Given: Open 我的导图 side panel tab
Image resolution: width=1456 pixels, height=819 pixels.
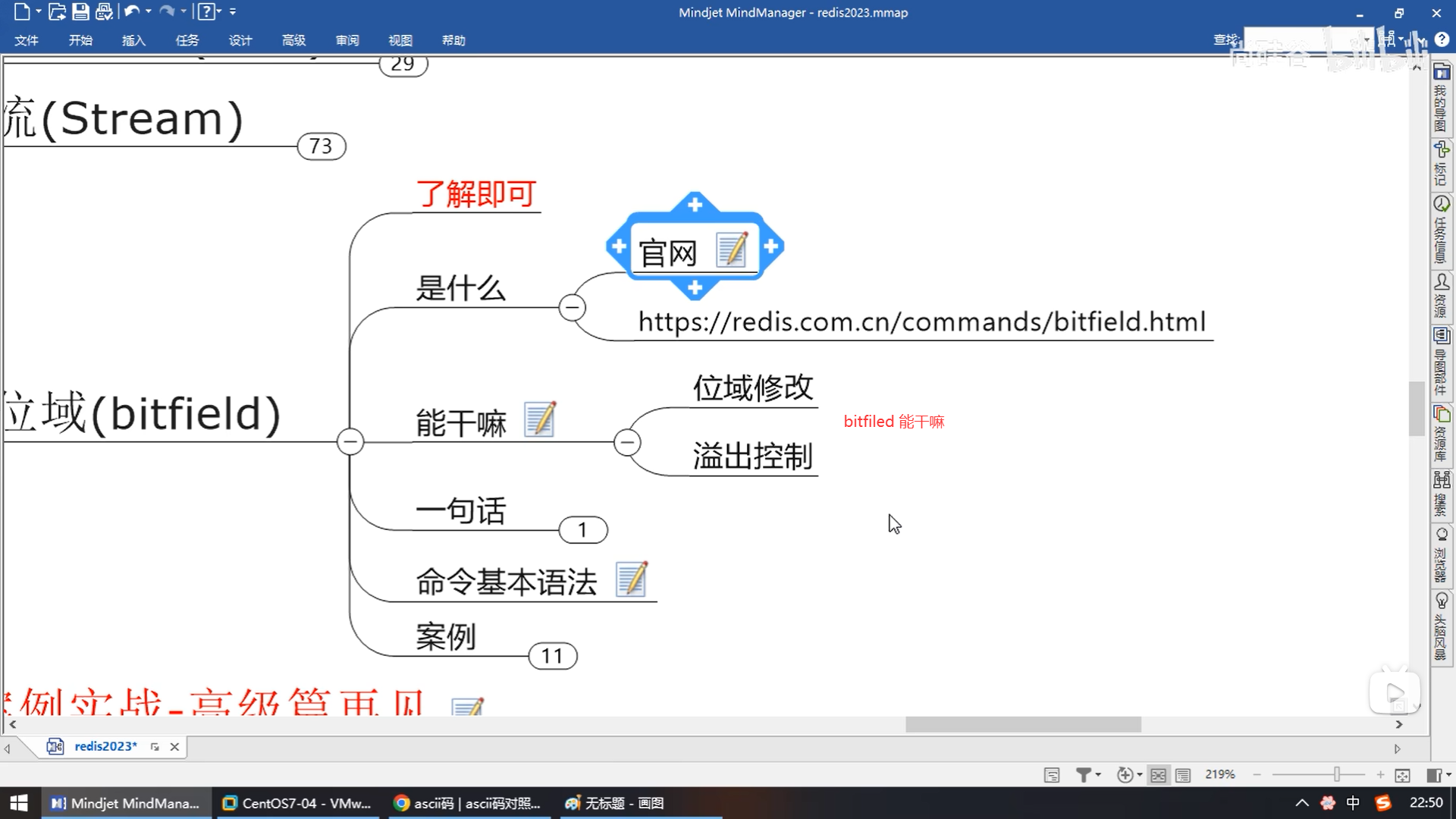Looking at the screenshot, I should (1441, 99).
